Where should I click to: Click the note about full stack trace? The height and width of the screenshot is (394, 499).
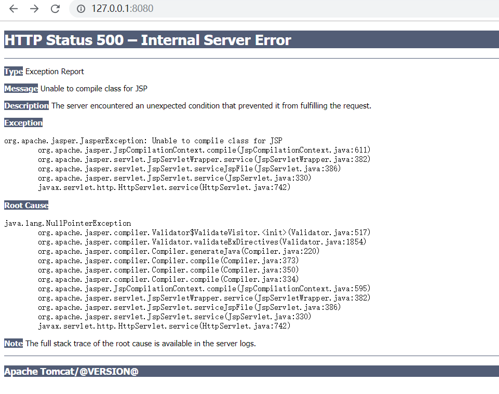pyautogui.click(x=141, y=343)
